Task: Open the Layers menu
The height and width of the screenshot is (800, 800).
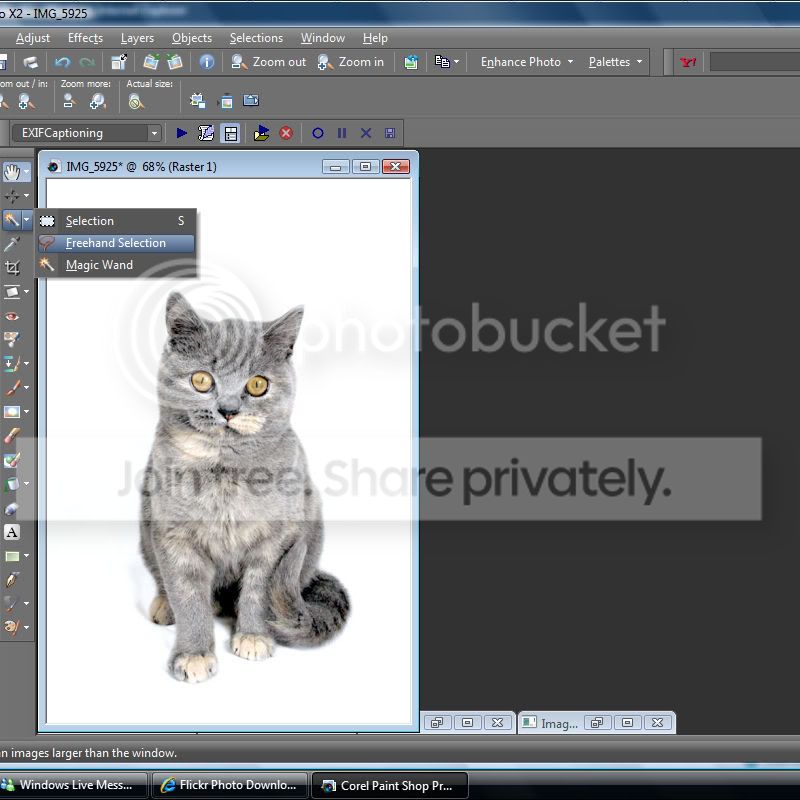Action: pos(137,38)
